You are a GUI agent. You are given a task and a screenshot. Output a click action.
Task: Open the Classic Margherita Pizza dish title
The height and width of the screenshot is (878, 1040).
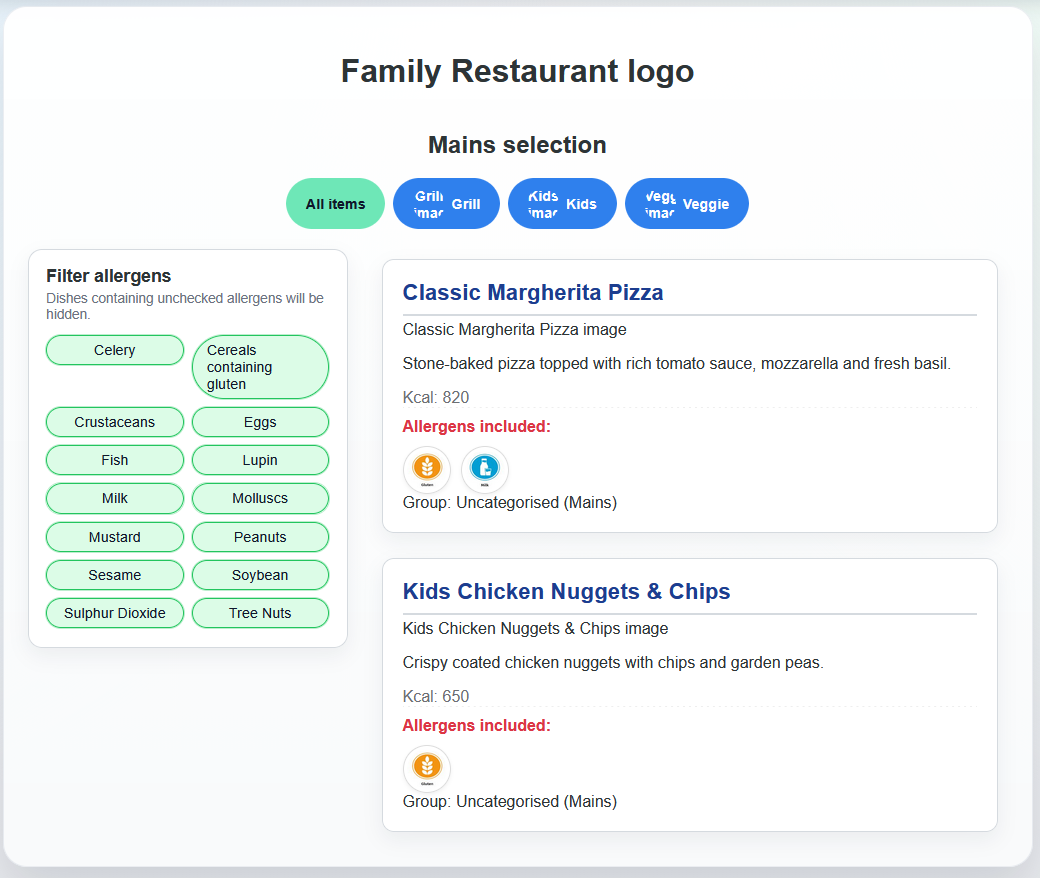[533, 292]
